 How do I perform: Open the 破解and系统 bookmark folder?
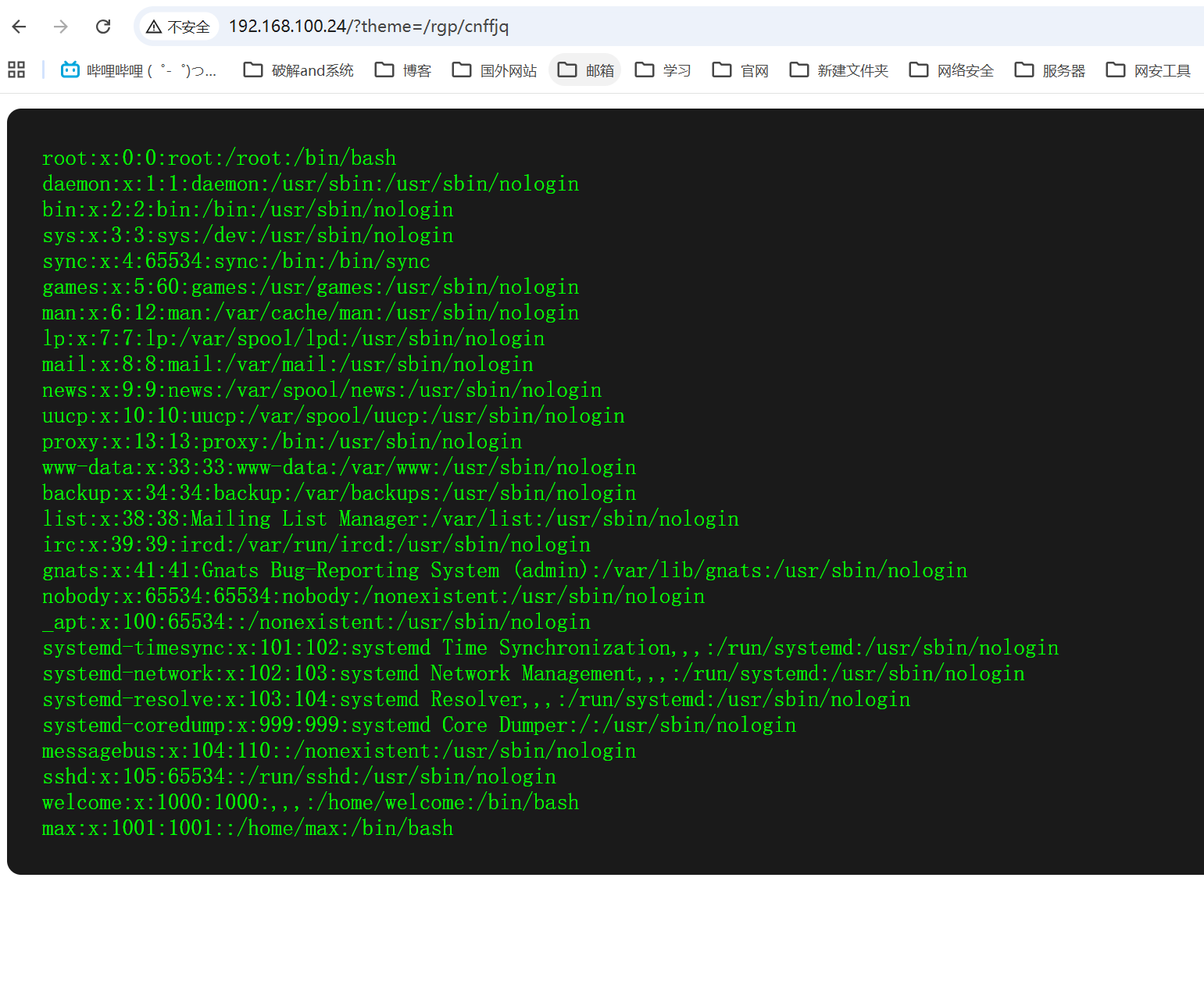(x=298, y=70)
